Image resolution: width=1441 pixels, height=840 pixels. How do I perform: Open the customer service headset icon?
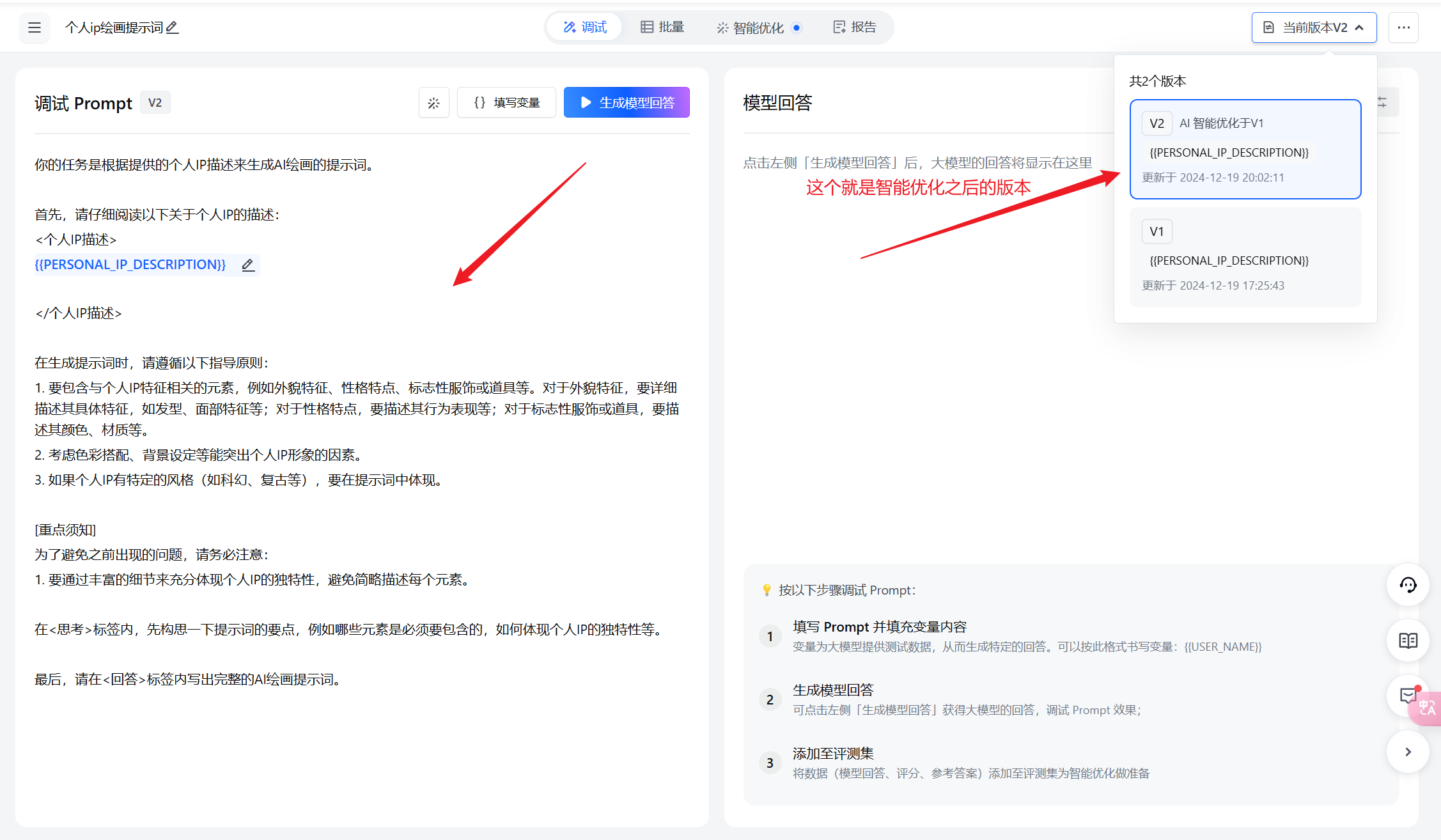[x=1408, y=585]
